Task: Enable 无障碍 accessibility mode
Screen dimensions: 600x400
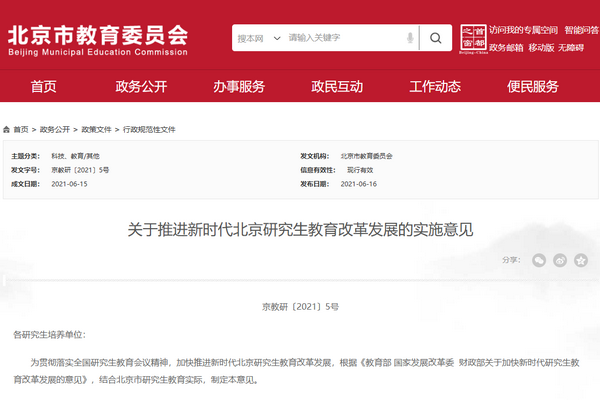Action: pos(571,48)
